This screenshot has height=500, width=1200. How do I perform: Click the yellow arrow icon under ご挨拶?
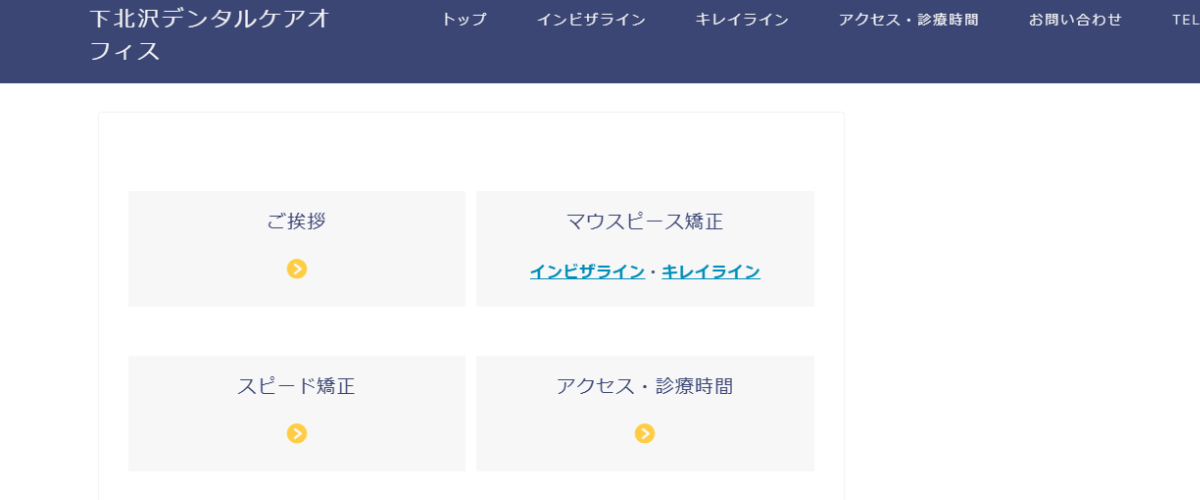tap(297, 268)
